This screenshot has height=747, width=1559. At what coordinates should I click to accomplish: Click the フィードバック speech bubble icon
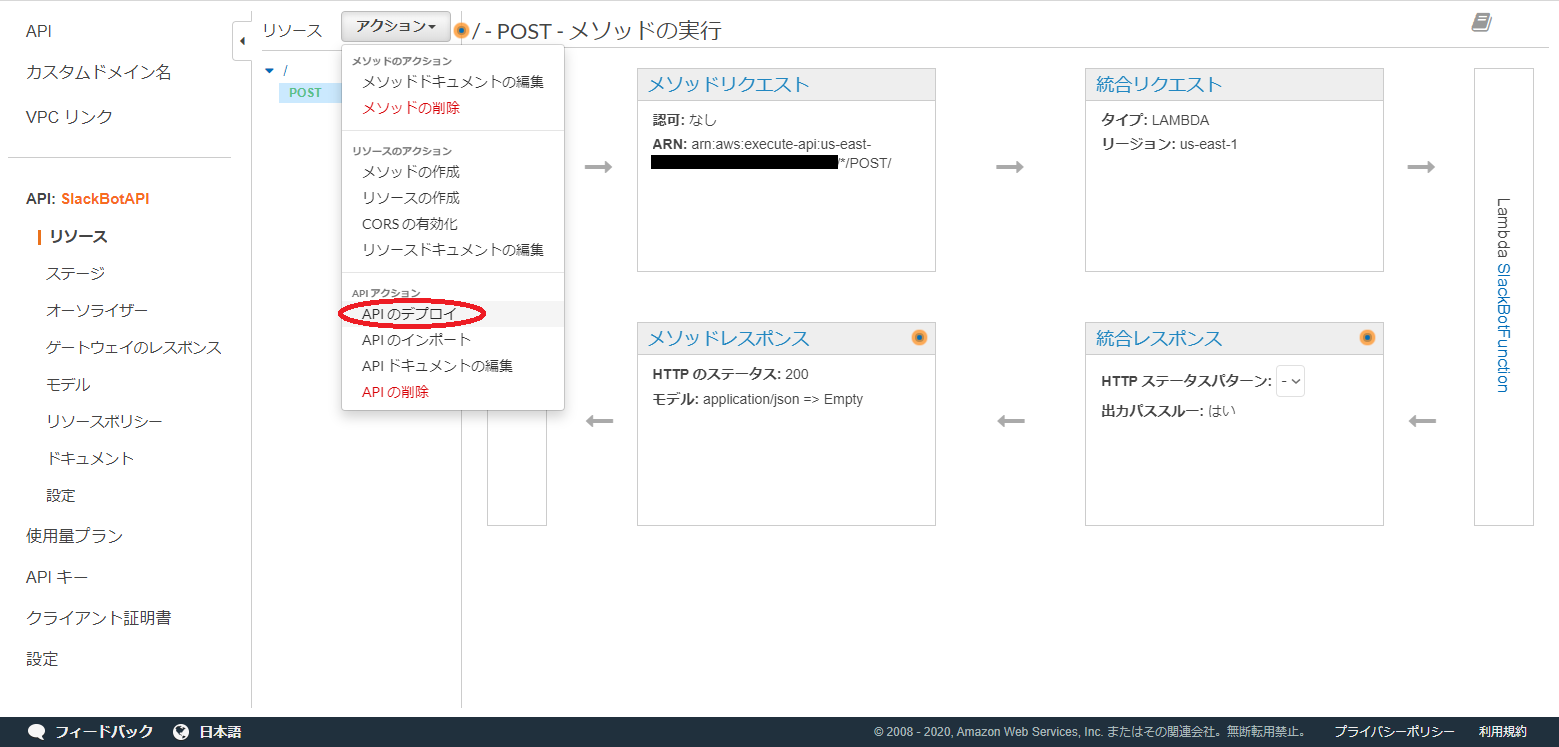coord(37,732)
